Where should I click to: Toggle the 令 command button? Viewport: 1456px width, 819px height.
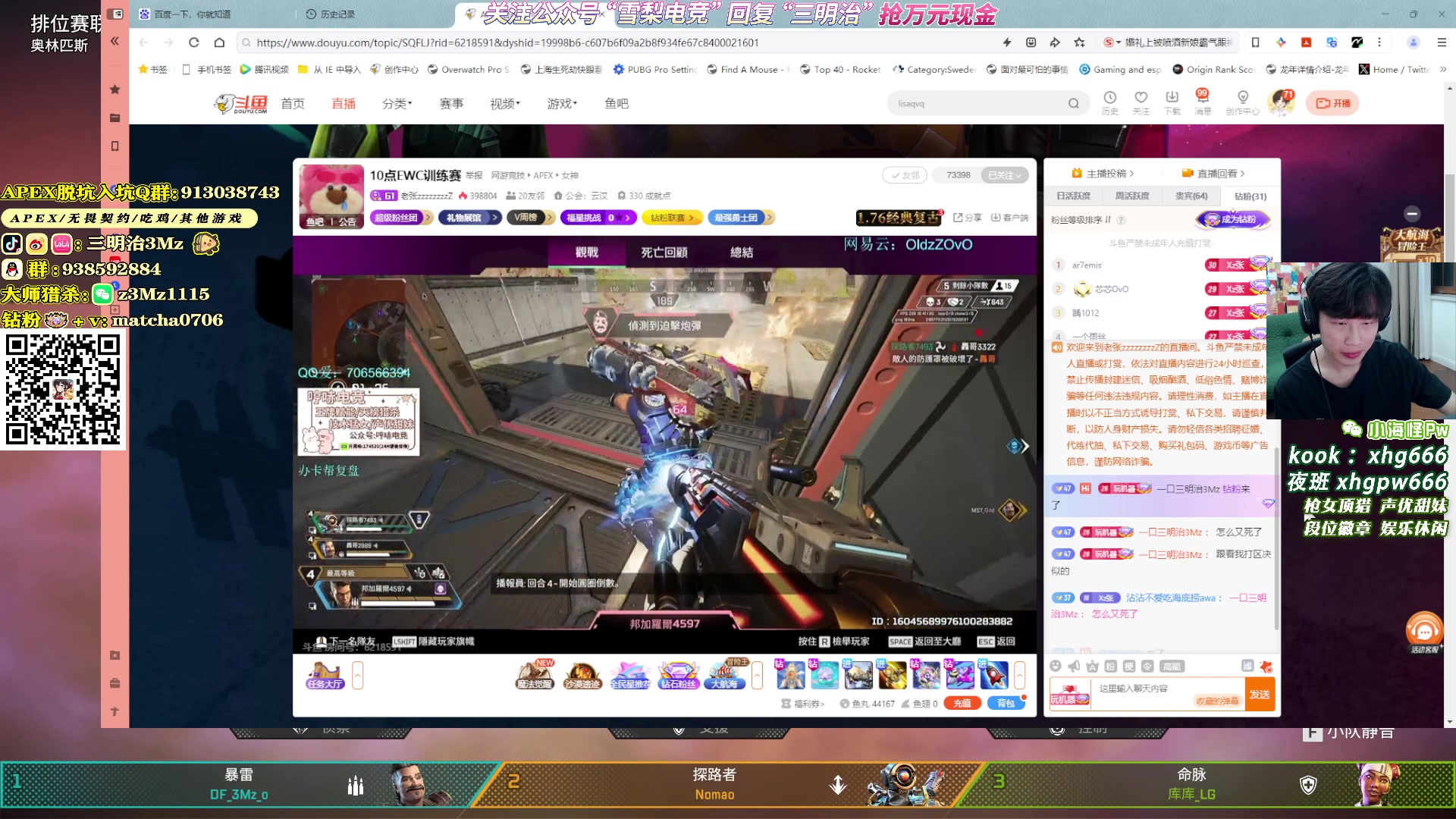(x=1147, y=666)
